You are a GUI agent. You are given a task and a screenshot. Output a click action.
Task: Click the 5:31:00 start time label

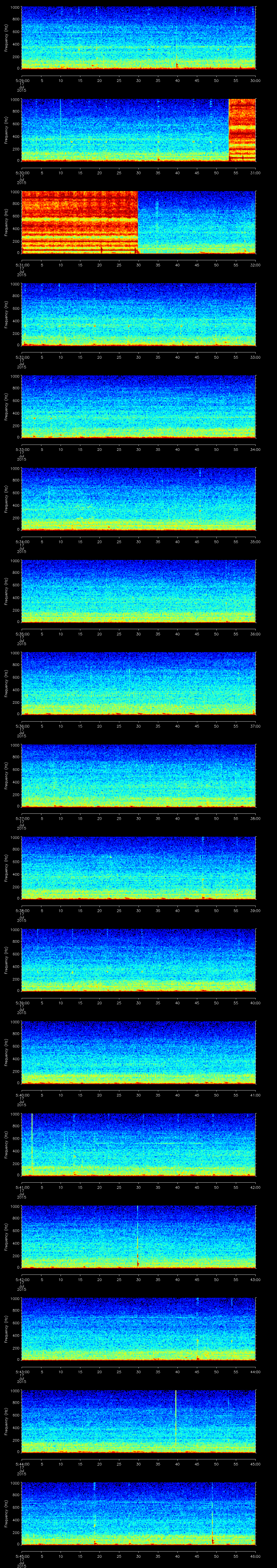tap(22, 265)
